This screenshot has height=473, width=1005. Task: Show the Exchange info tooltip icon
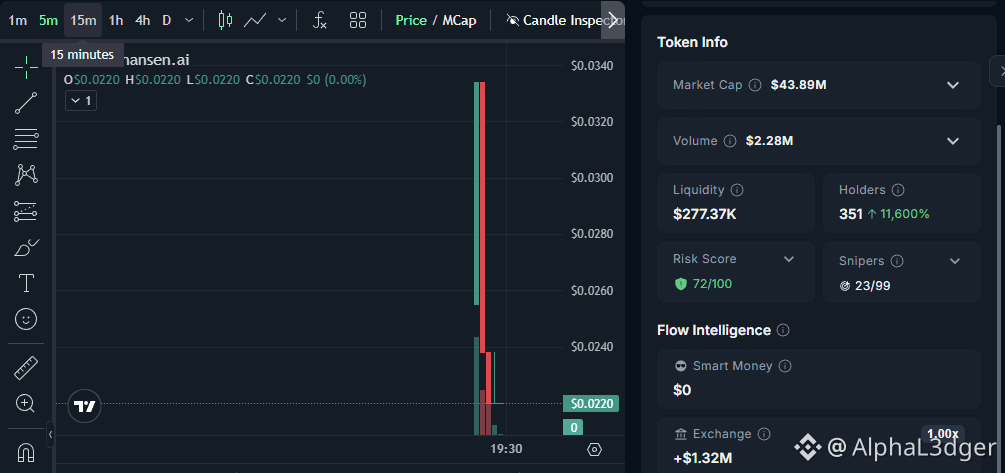(x=763, y=434)
